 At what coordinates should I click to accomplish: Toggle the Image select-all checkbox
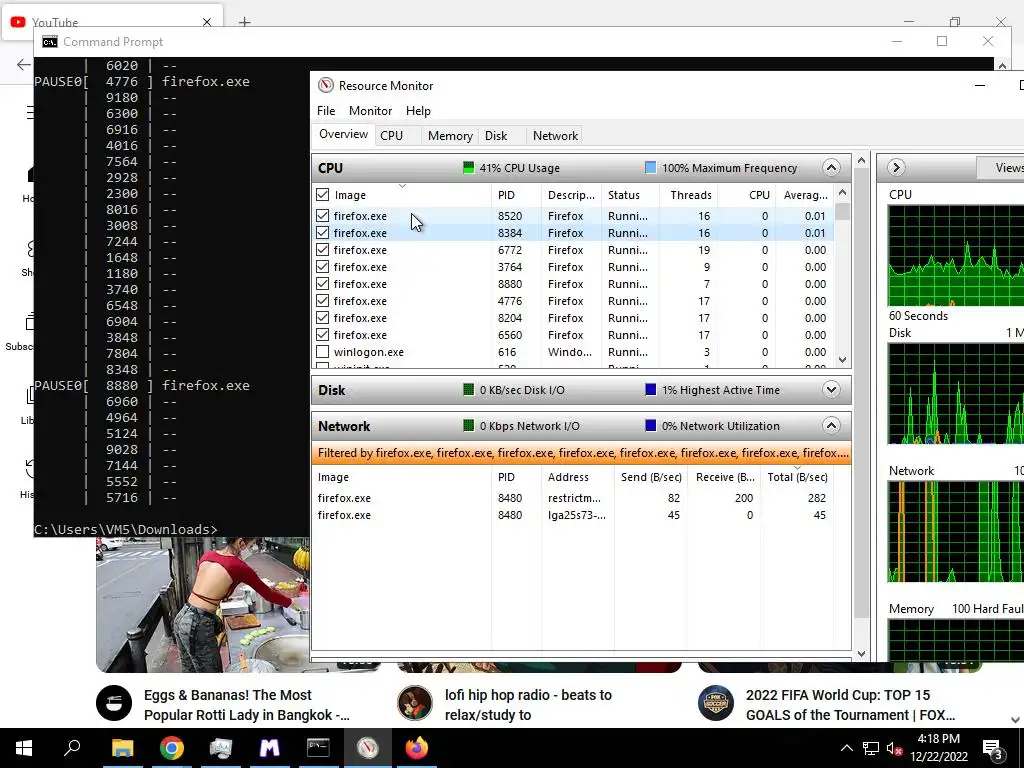pyautogui.click(x=323, y=195)
